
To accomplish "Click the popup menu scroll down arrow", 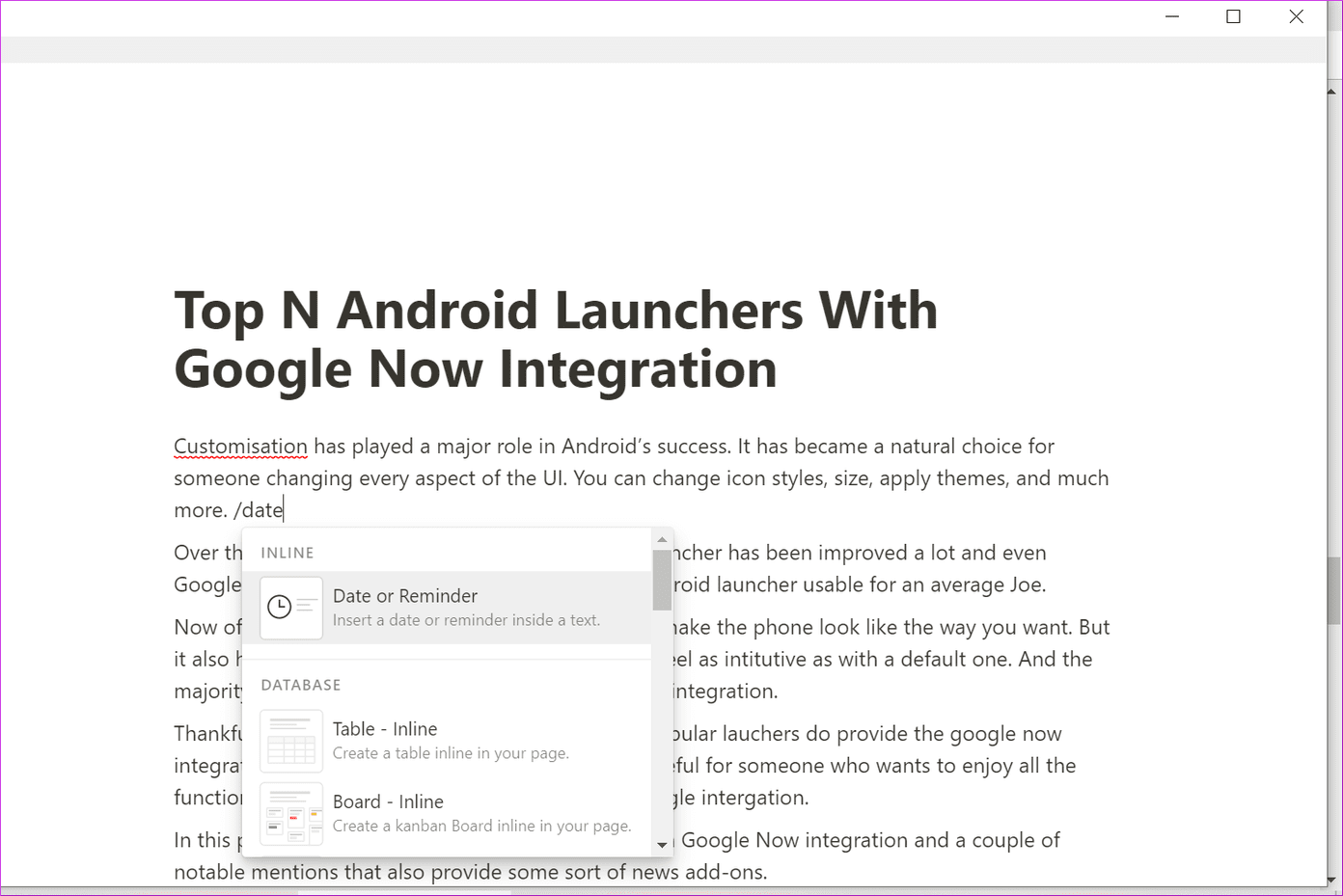I will tap(662, 845).
